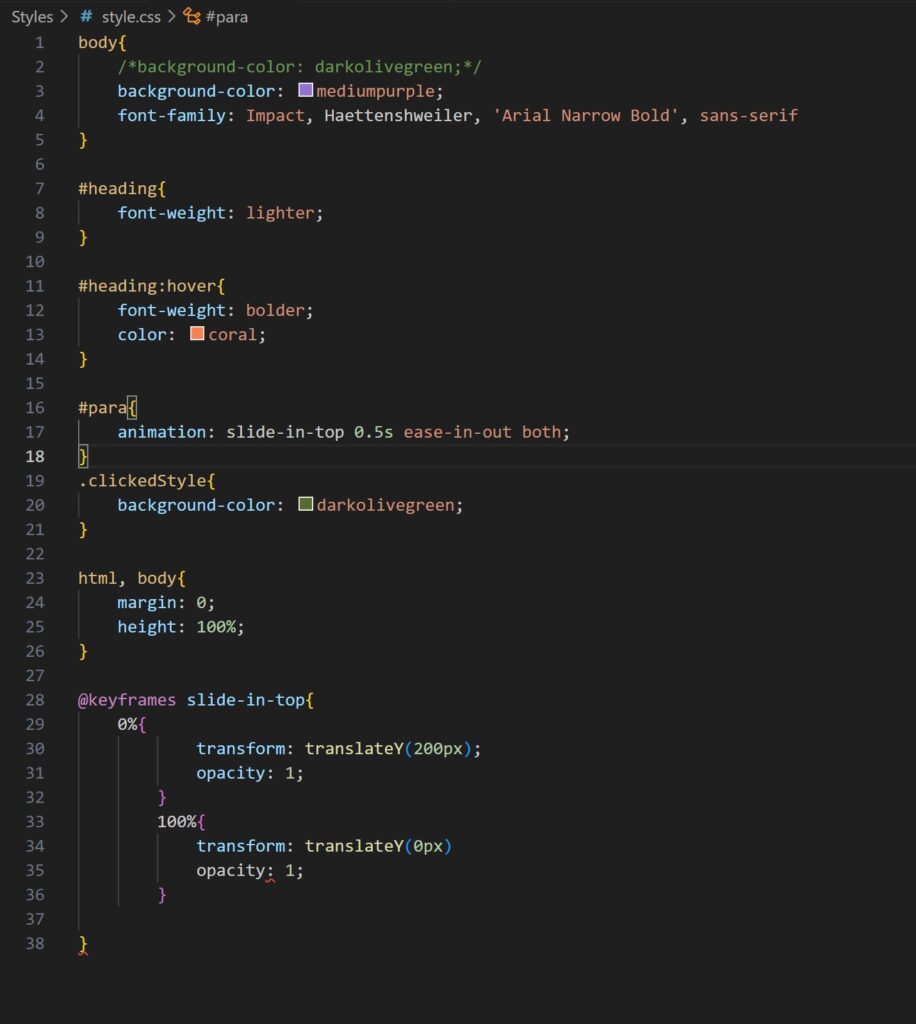The width and height of the screenshot is (916, 1024).
Task: Click the animation property name
Action: [x=161, y=432]
